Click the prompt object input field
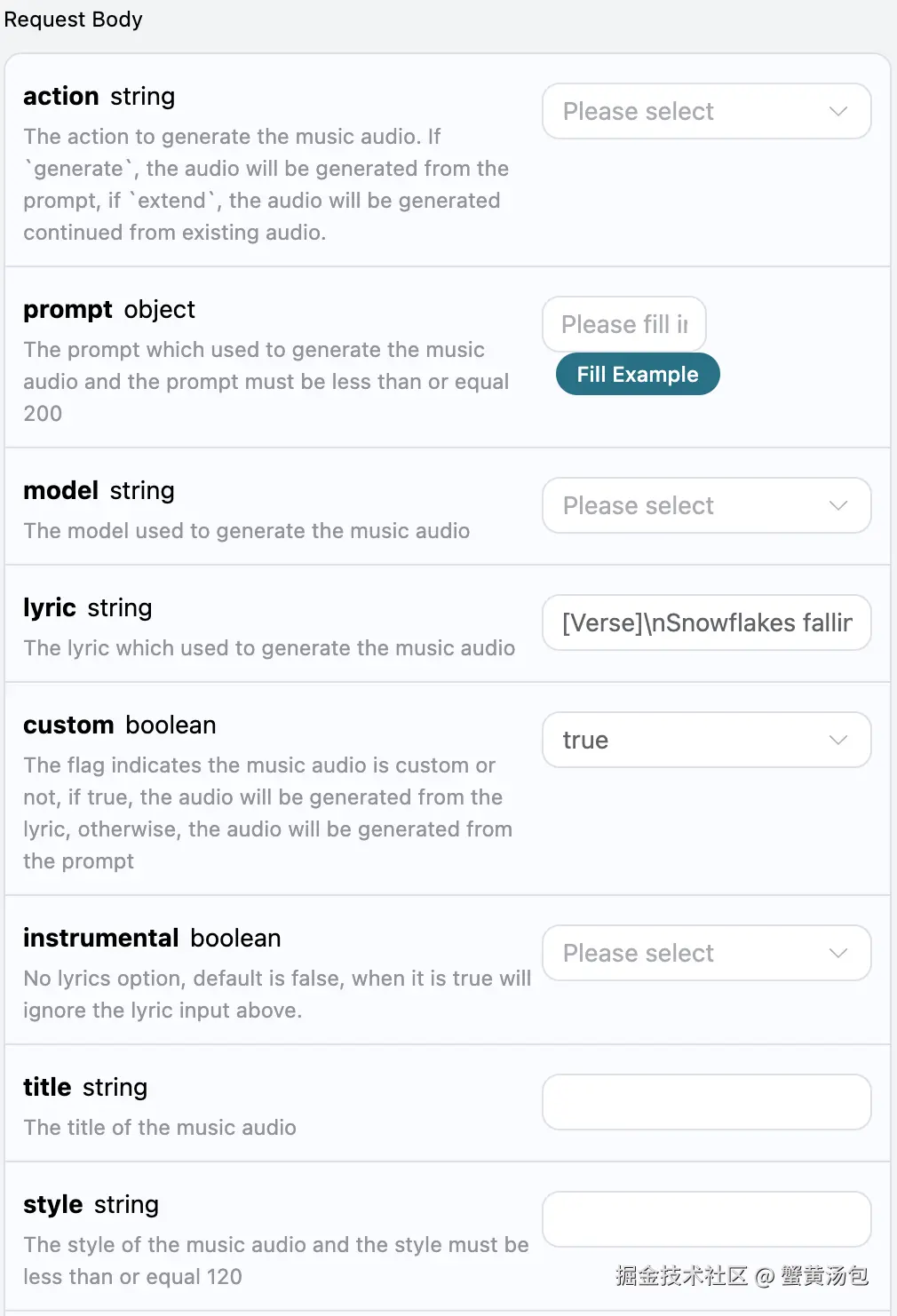The image size is (897, 1316). coord(623,324)
